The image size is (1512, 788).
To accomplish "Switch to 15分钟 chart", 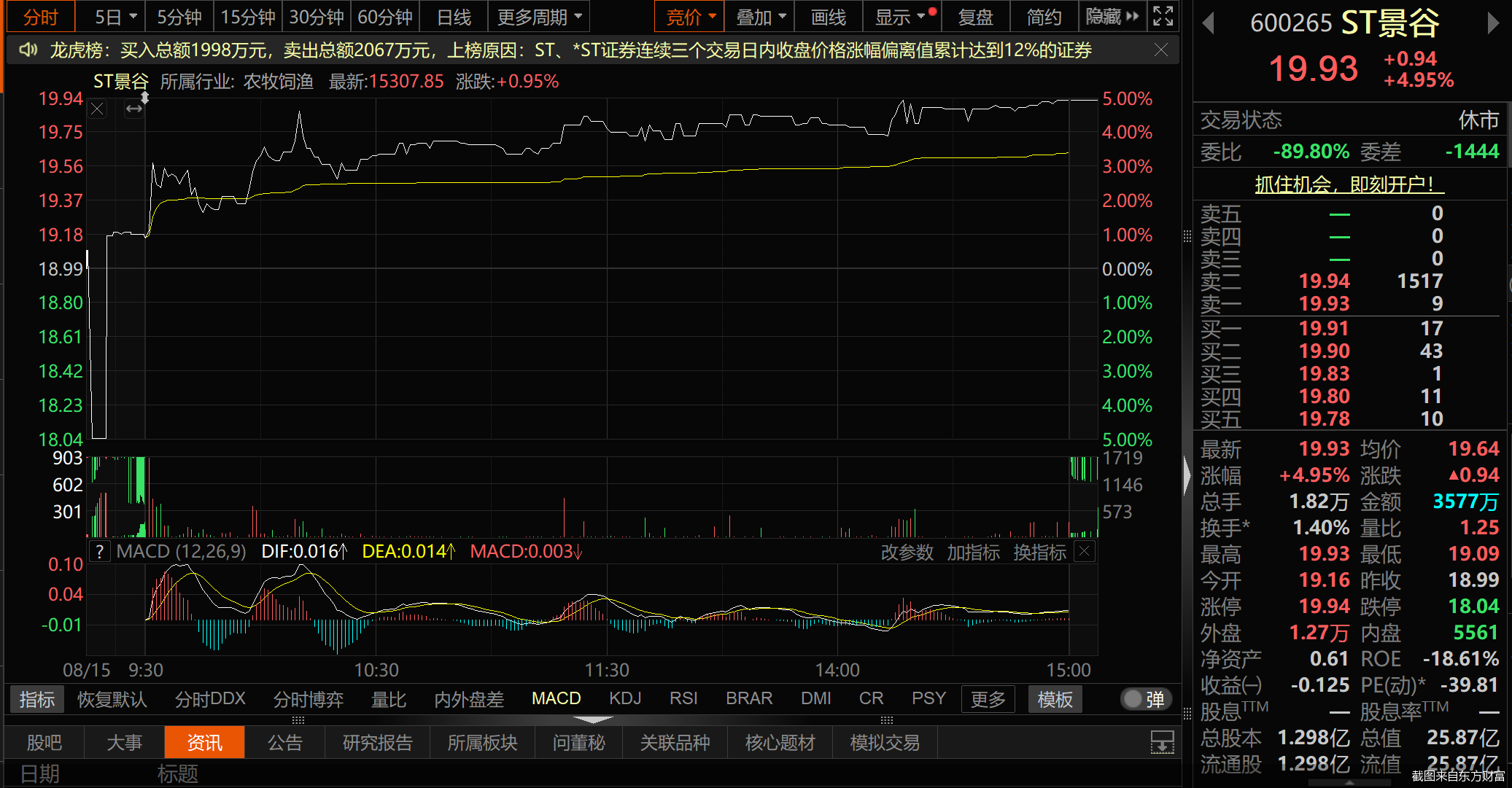I will click(x=248, y=17).
